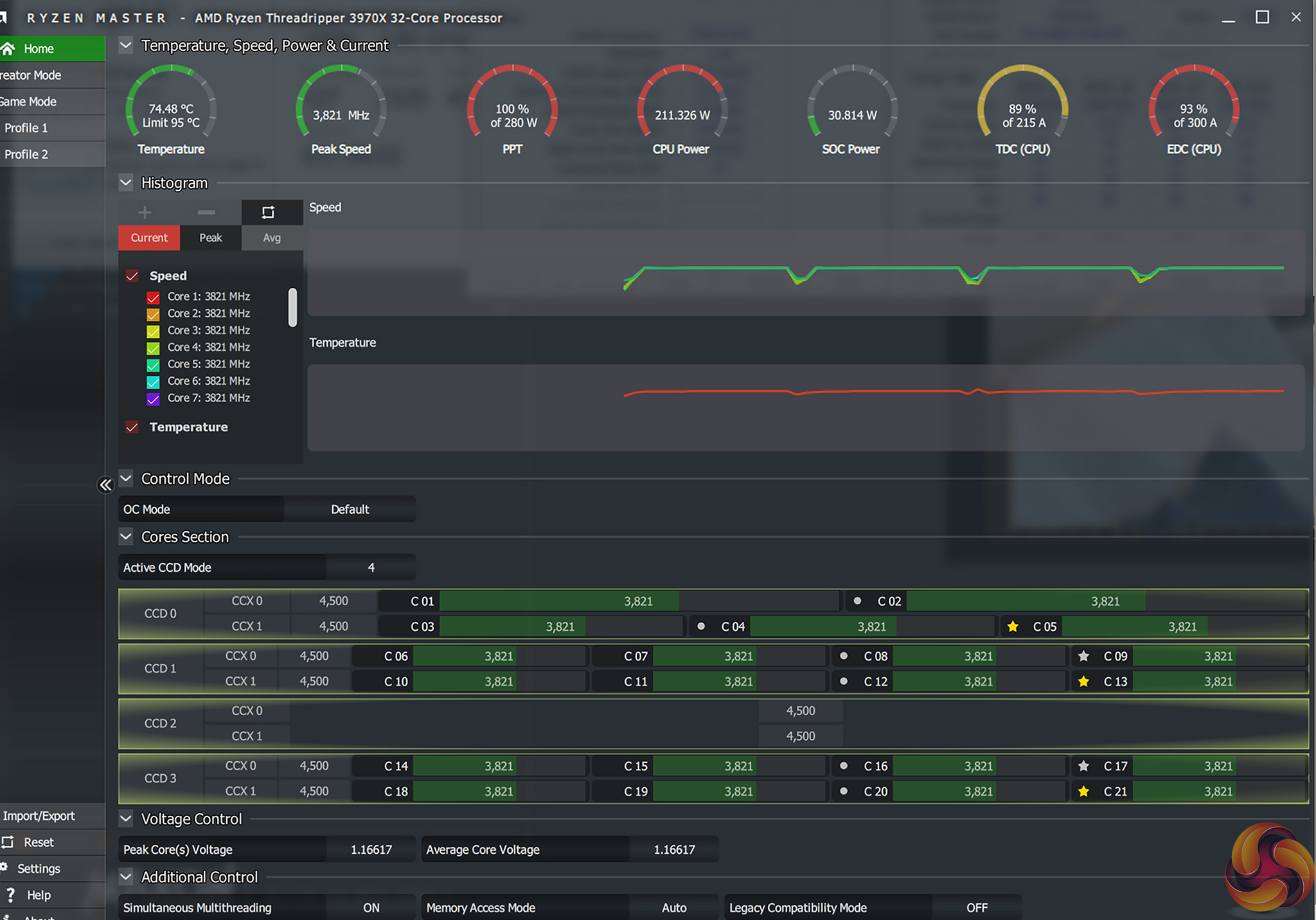Toggle the Core 1 speed checkbox

coord(153,297)
